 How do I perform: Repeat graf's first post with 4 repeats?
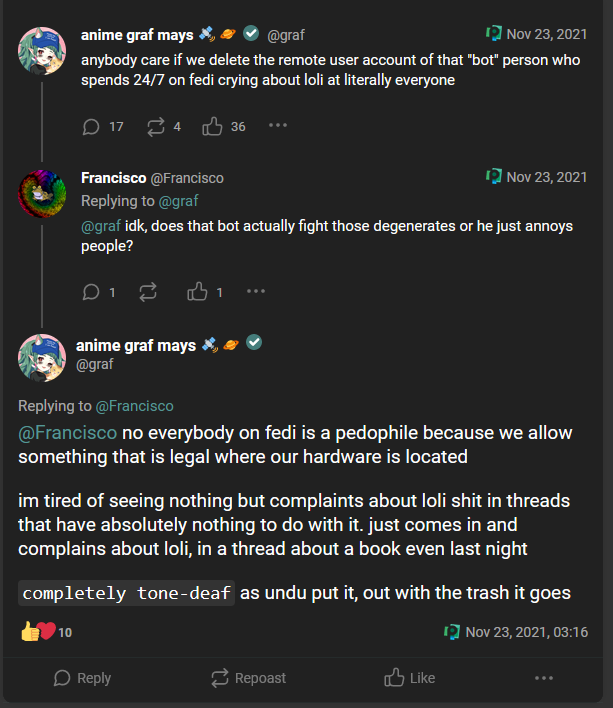[x=155, y=127]
